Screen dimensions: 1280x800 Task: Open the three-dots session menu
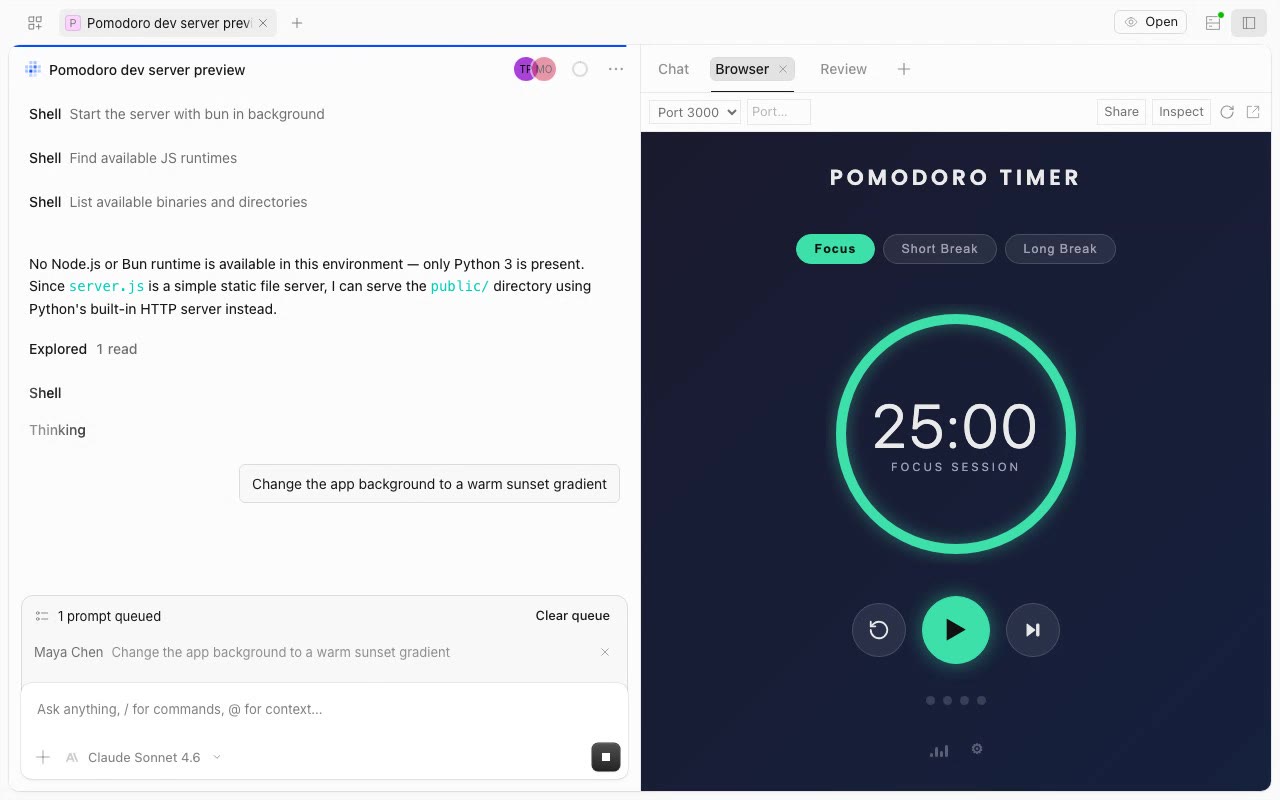click(x=616, y=69)
